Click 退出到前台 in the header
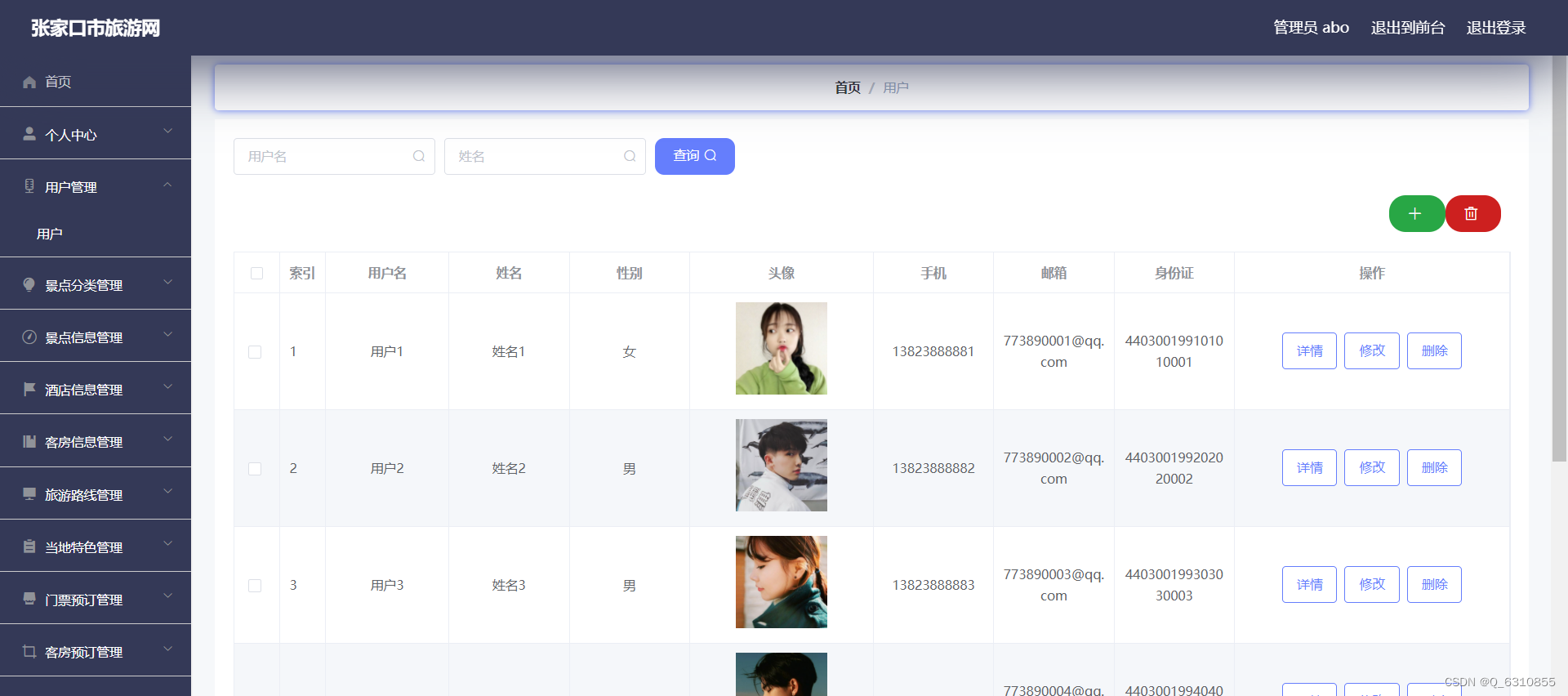Image resolution: width=1568 pixels, height=696 pixels. (x=1408, y=28)
